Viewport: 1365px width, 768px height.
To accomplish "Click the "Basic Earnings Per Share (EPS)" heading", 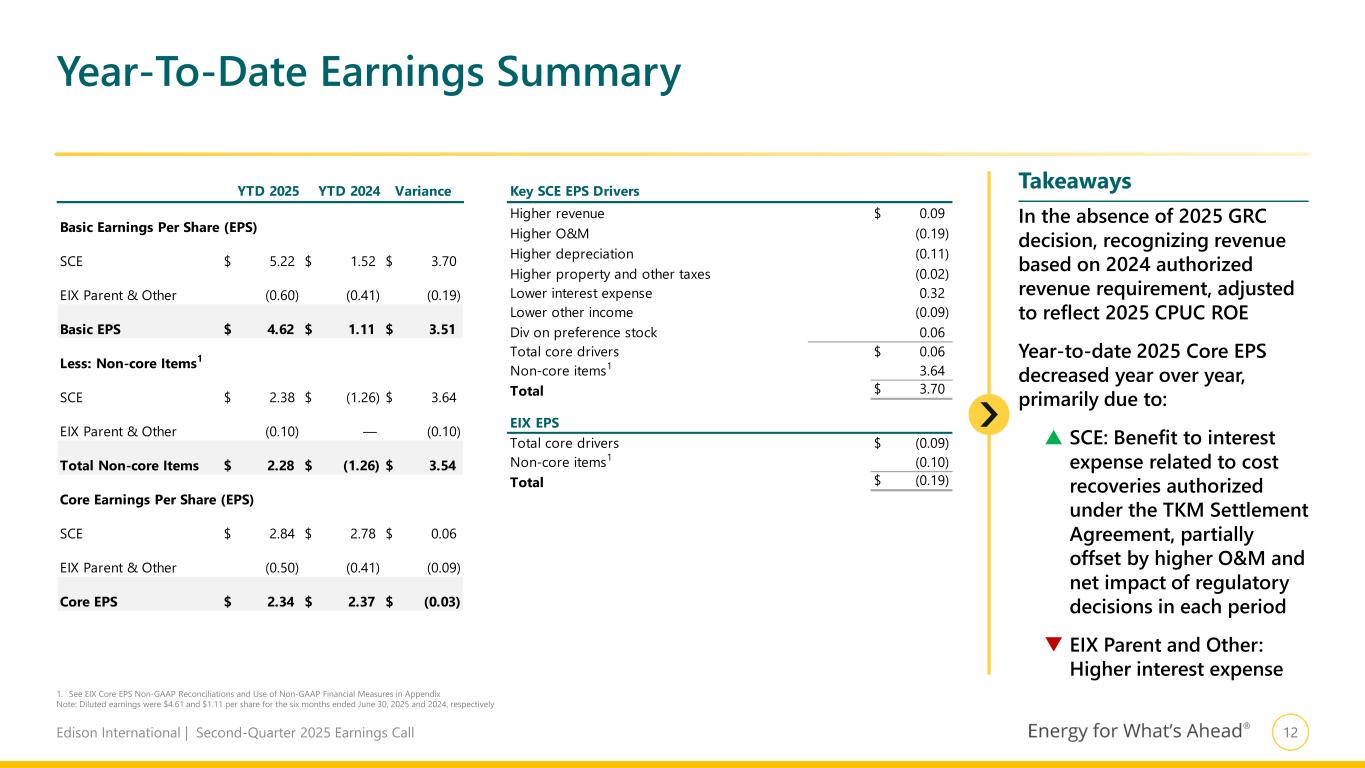I will coord(159,227).
